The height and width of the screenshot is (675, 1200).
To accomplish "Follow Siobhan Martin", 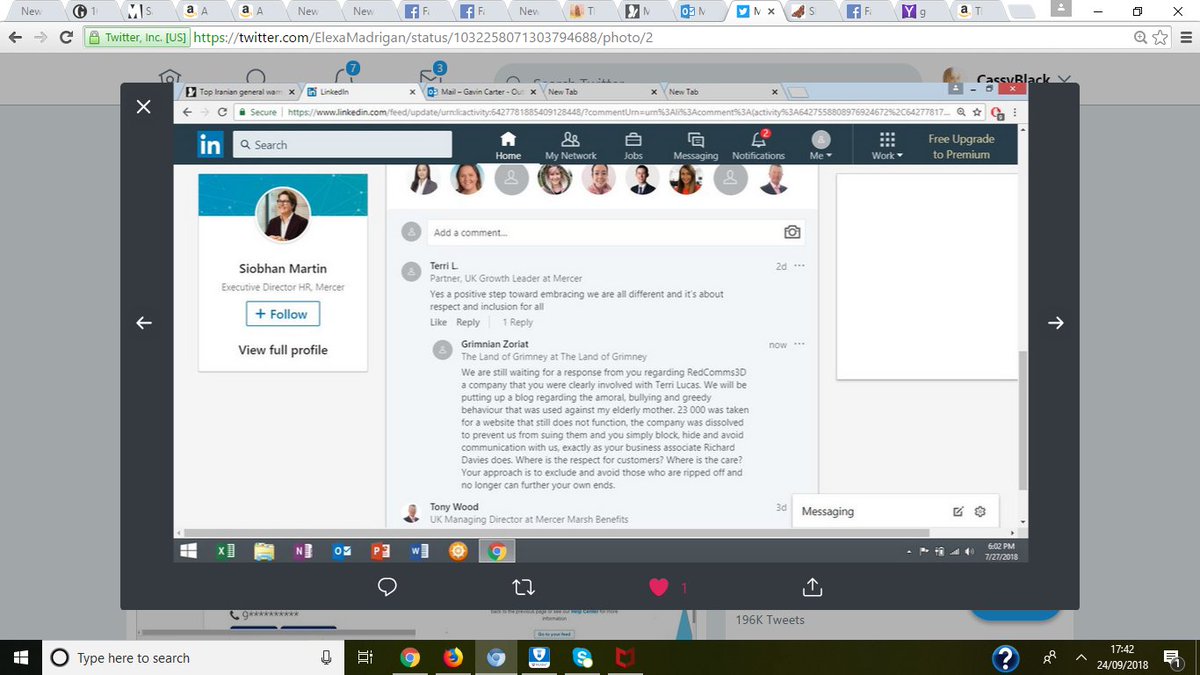I will click(x=283, y=314).
